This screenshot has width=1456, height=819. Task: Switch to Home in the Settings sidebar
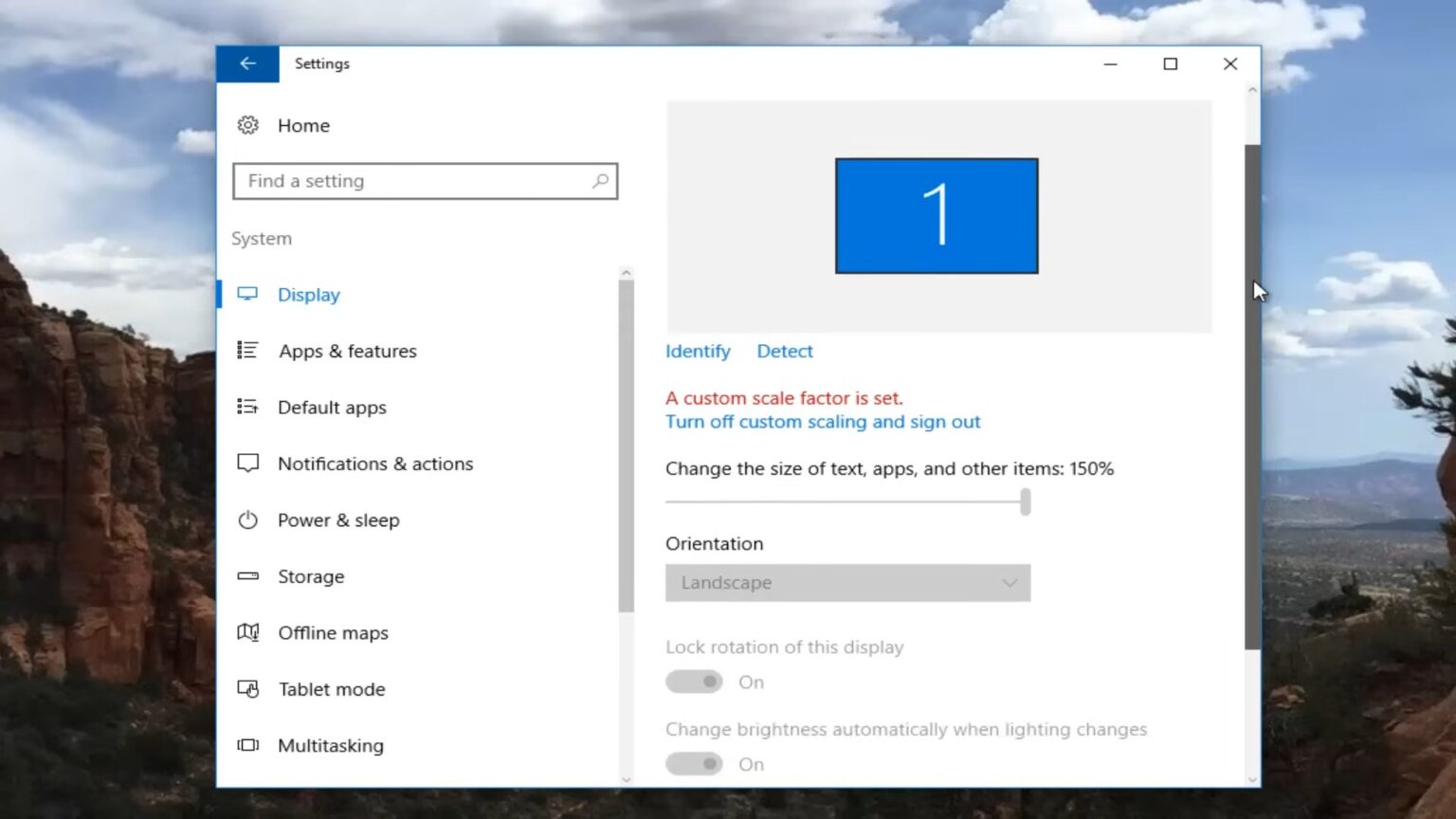(x=302, y=124)
